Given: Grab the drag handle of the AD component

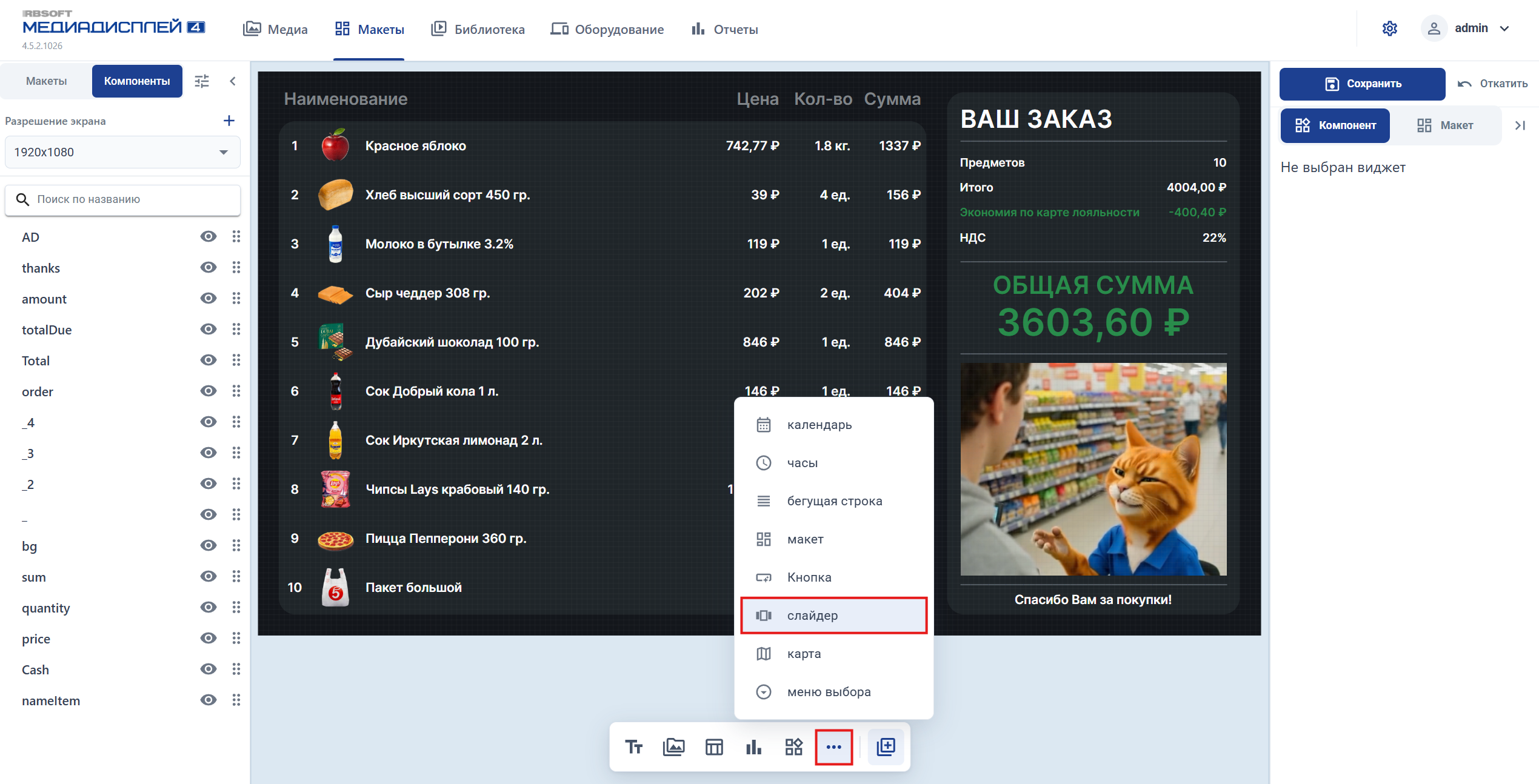Looking at the screenshot, I should click(x=236, y=237).
